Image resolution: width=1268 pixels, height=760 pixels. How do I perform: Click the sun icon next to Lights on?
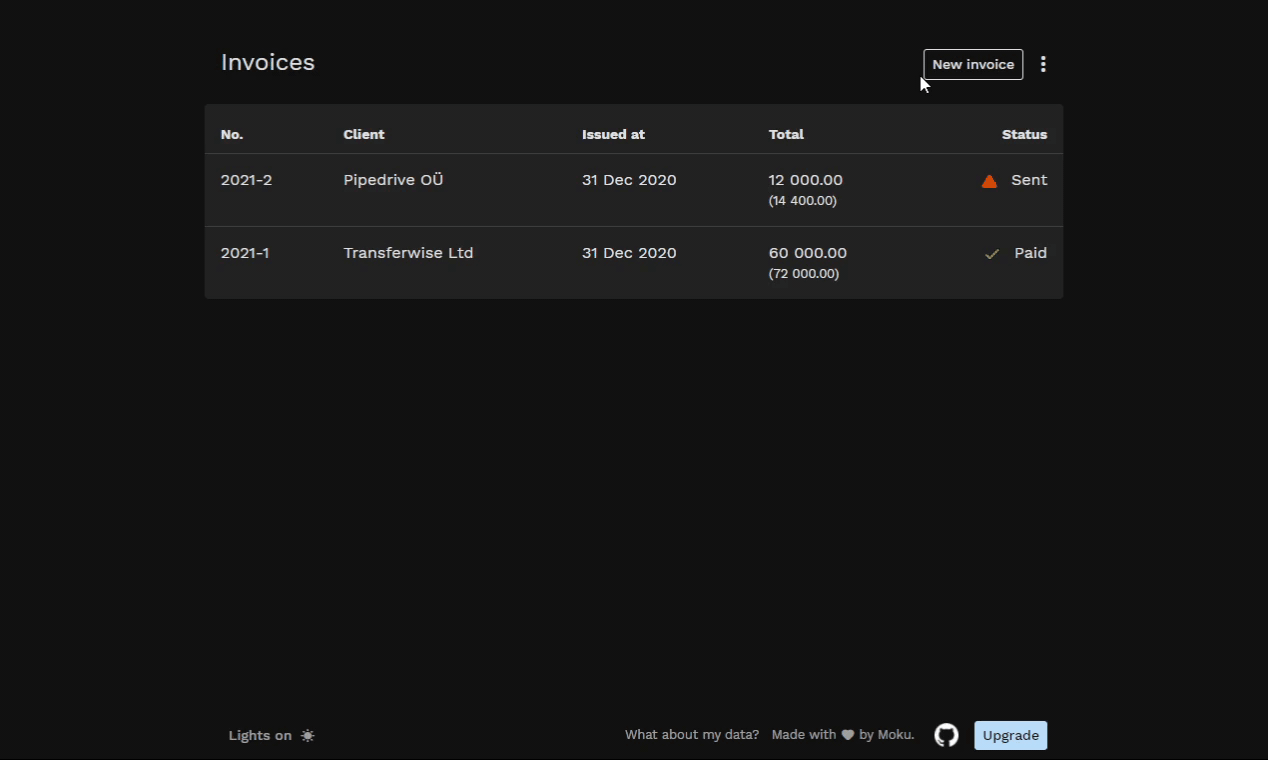[x=307, y=735]
